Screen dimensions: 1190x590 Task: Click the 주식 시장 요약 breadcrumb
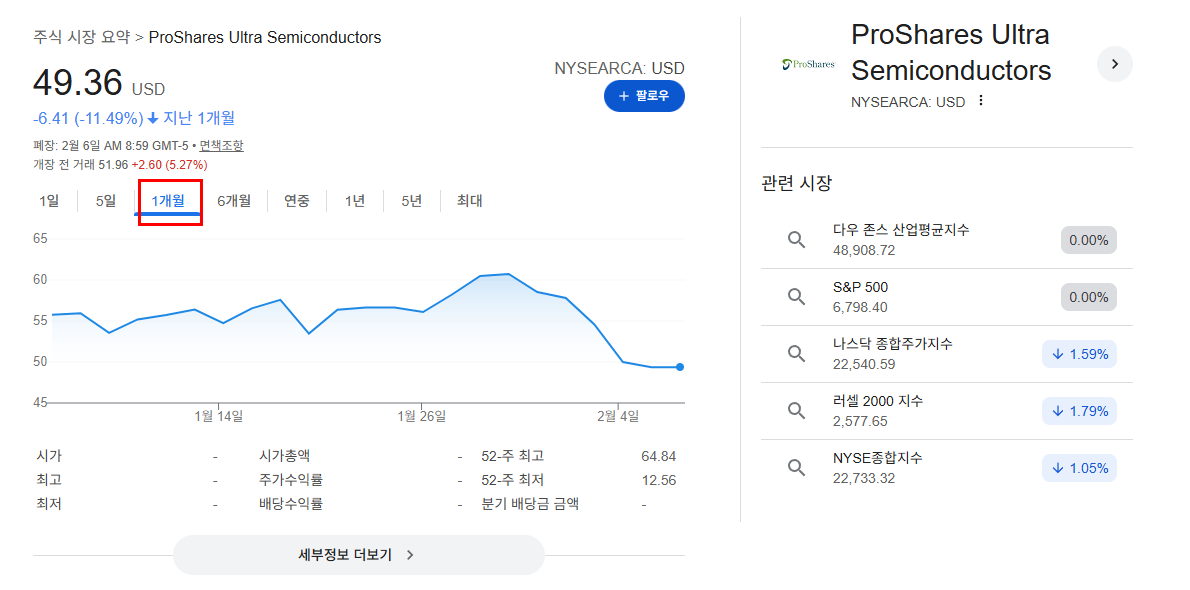point(81,37)
